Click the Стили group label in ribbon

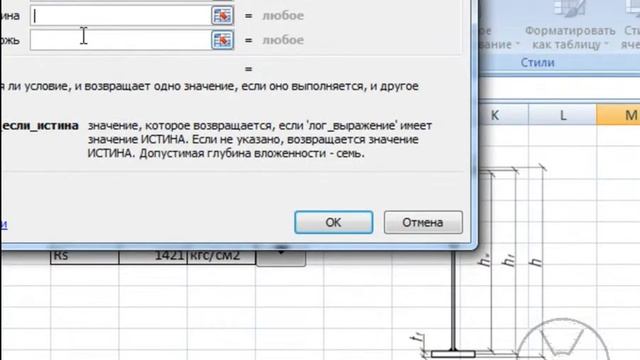coord(538,63)
